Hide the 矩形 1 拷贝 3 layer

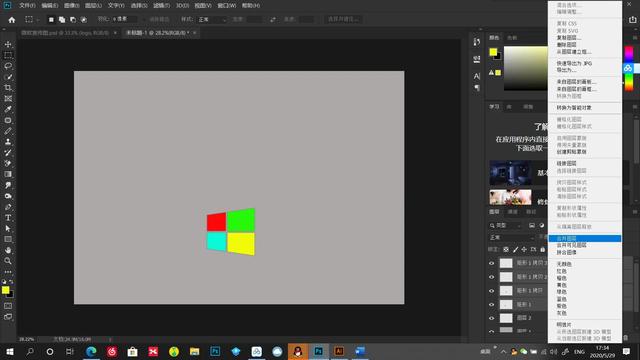(491, 263)
